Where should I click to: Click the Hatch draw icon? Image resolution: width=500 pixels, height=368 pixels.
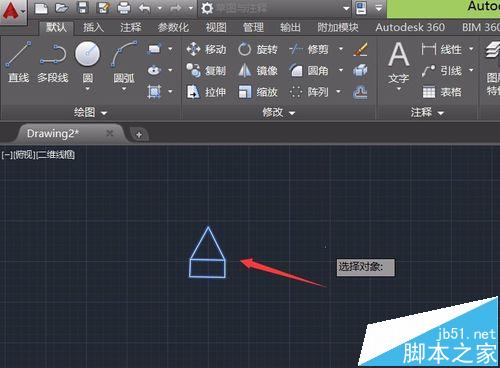click(154, 91)
